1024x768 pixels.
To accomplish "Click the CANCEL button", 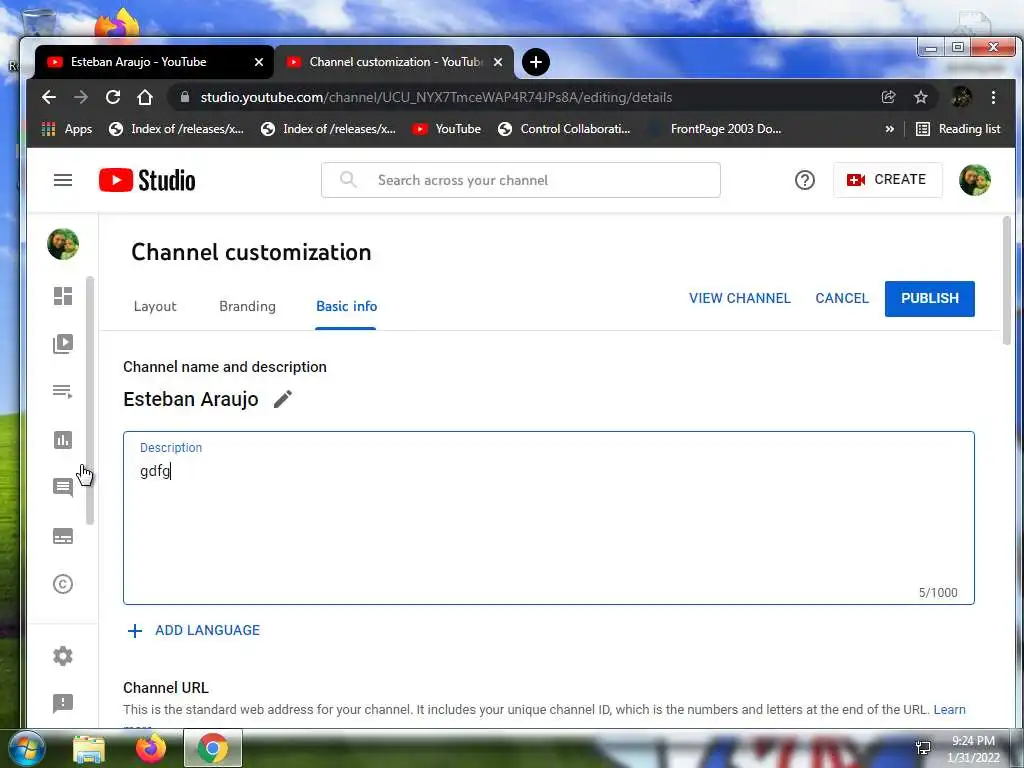I will click(x=842, y=298).
